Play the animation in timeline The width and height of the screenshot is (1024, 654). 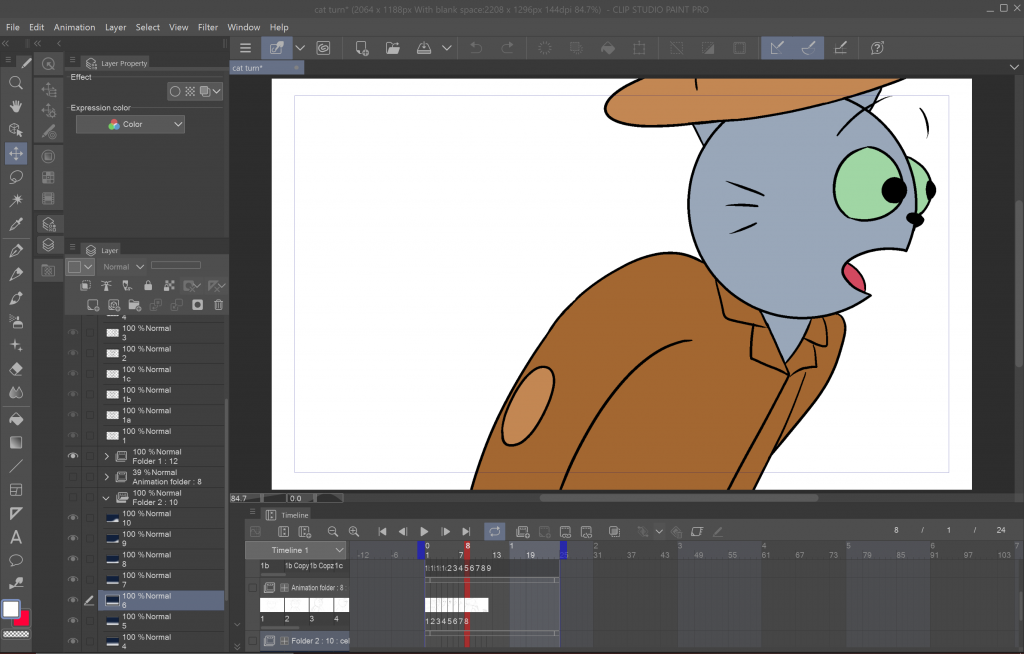424,532
